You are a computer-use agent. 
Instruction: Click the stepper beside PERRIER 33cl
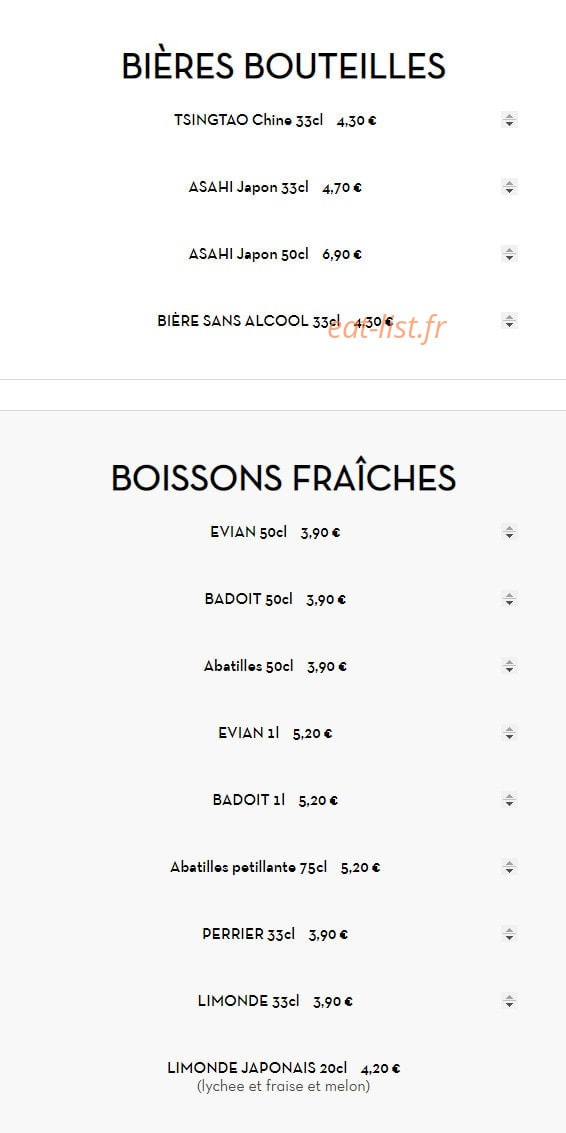click(x=510, y=934)
